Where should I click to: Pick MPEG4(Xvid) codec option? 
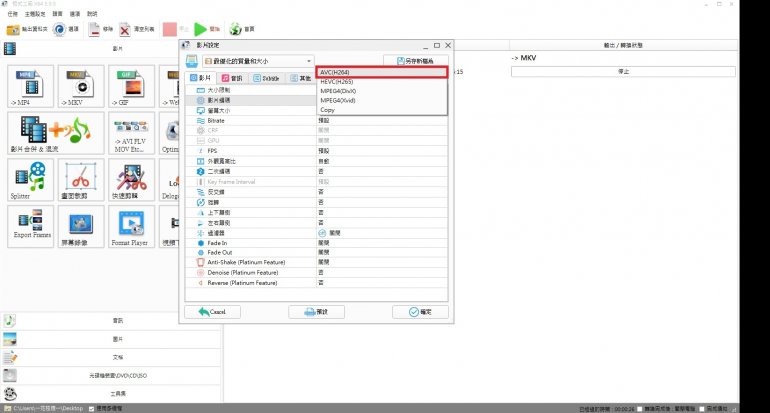coord(382,100)
